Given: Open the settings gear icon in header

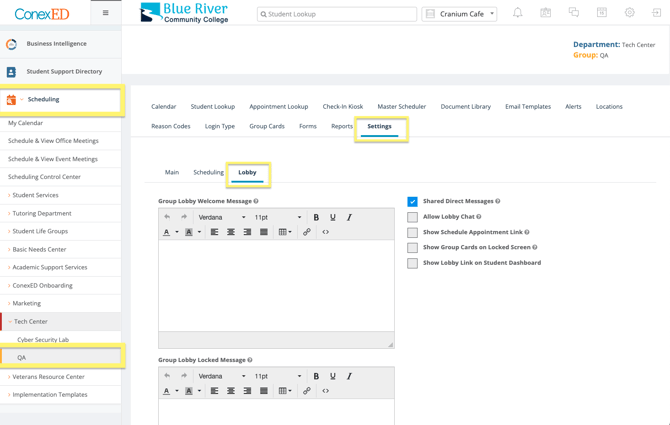Looking at the screenshot, I should click(629, 13).
